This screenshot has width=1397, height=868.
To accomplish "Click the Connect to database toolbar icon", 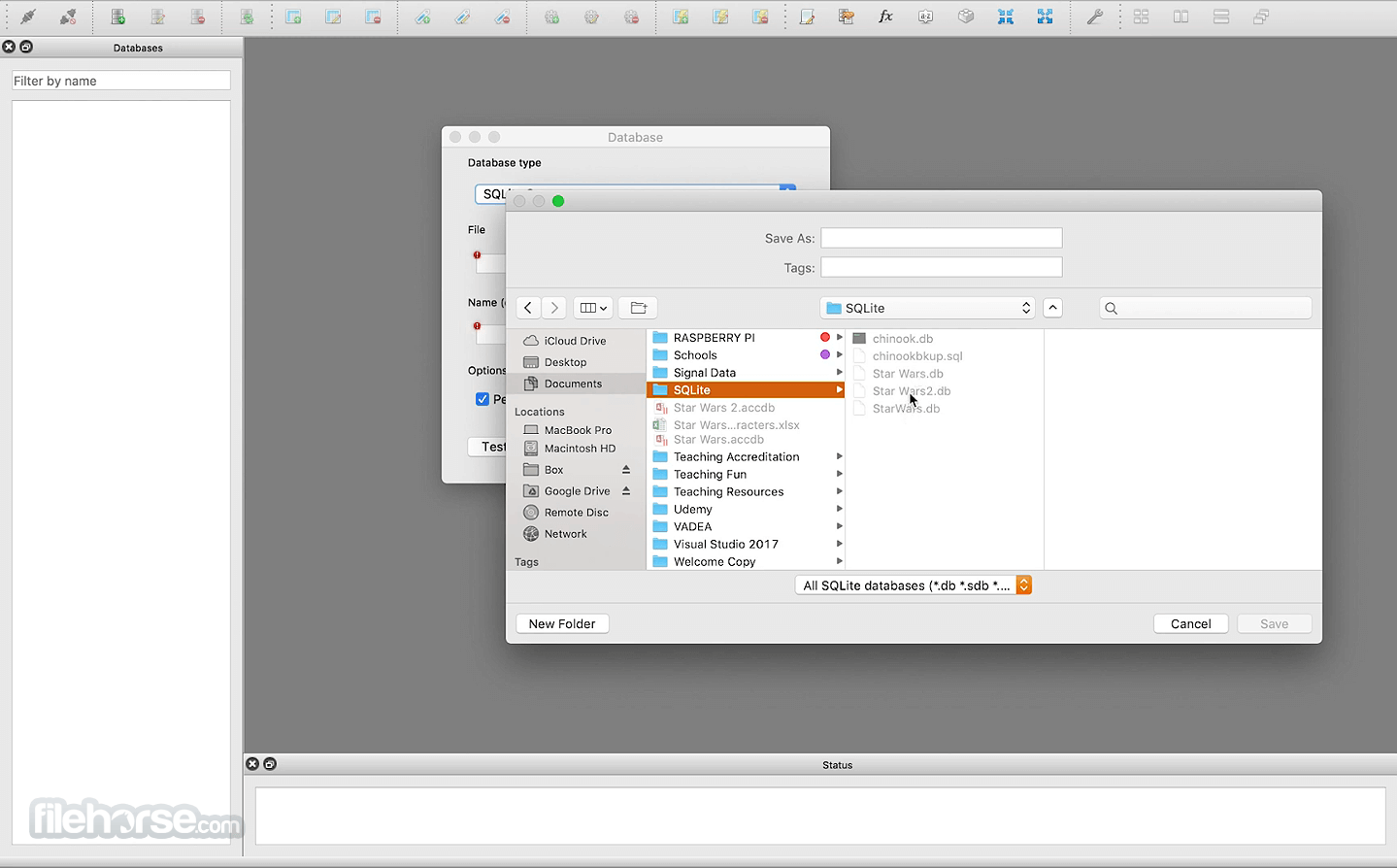I will 28,17.
